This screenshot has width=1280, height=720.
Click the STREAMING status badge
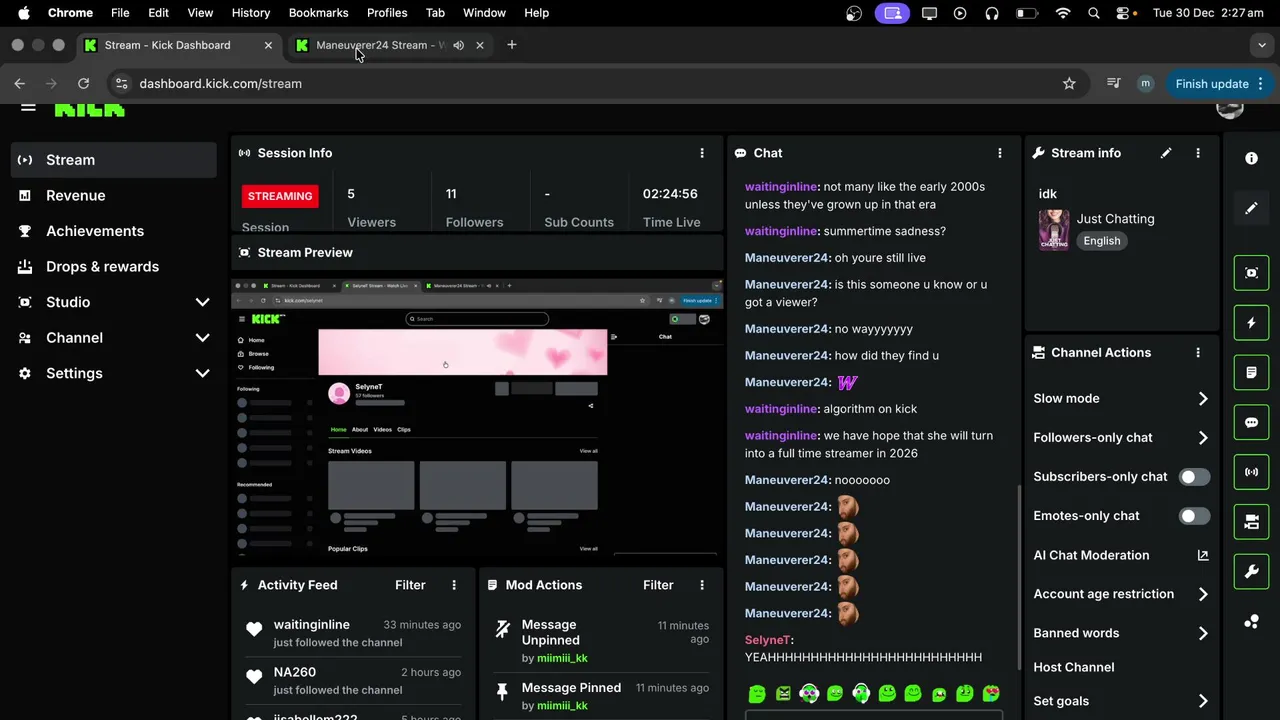pos(280,196)
